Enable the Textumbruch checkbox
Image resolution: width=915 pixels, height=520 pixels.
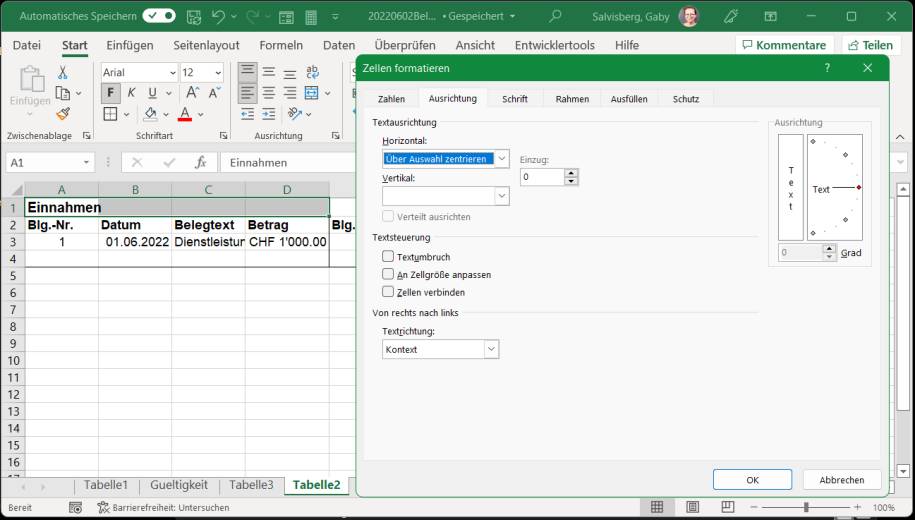coord(388,256)
